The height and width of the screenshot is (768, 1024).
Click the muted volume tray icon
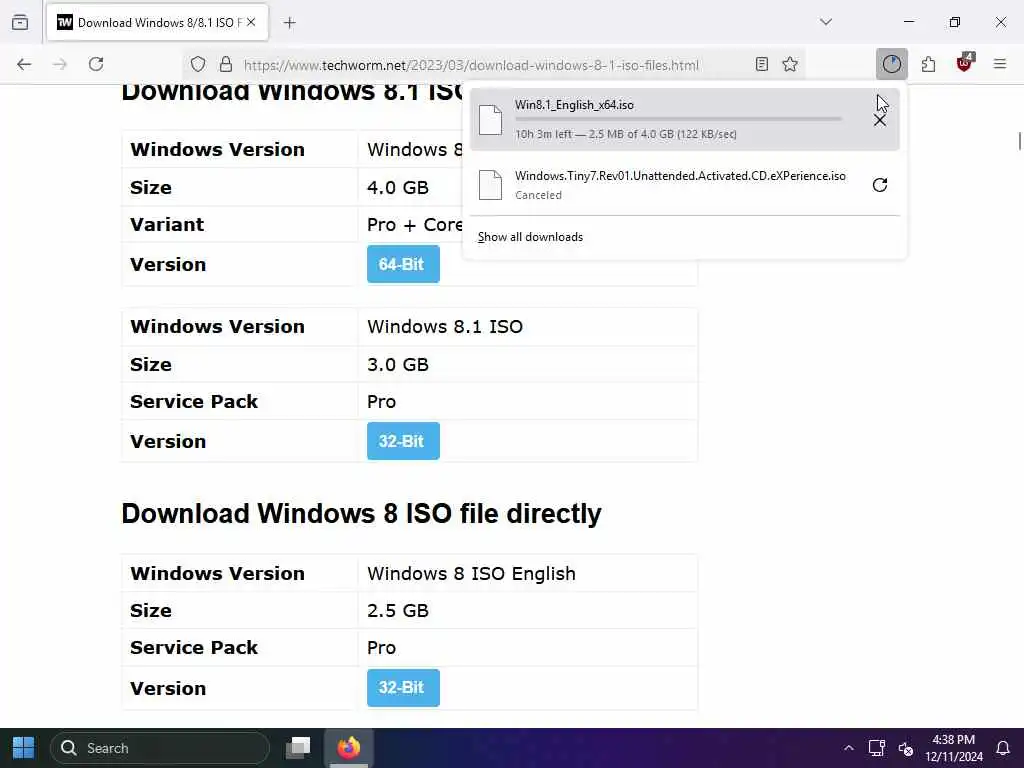tap(905, 748)
